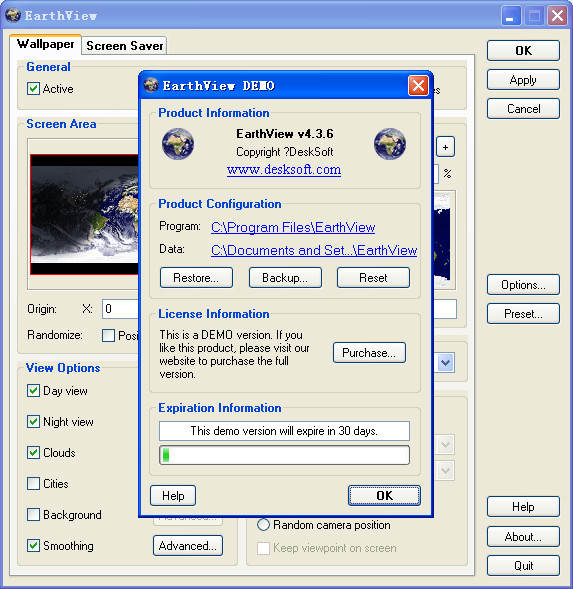
Task: Click the EarthView DEMO title bar globe icon
Action: pyautogui.click(x=151, y=85)
